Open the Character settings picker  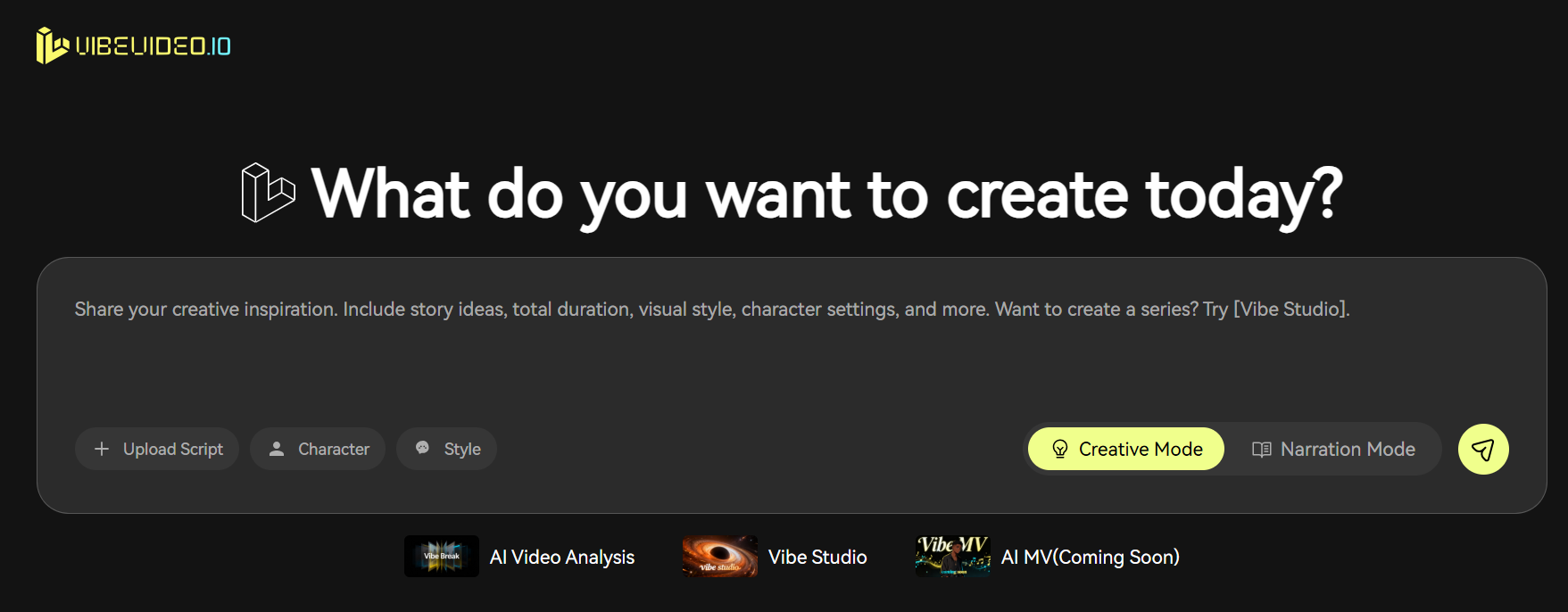point(318,449)
